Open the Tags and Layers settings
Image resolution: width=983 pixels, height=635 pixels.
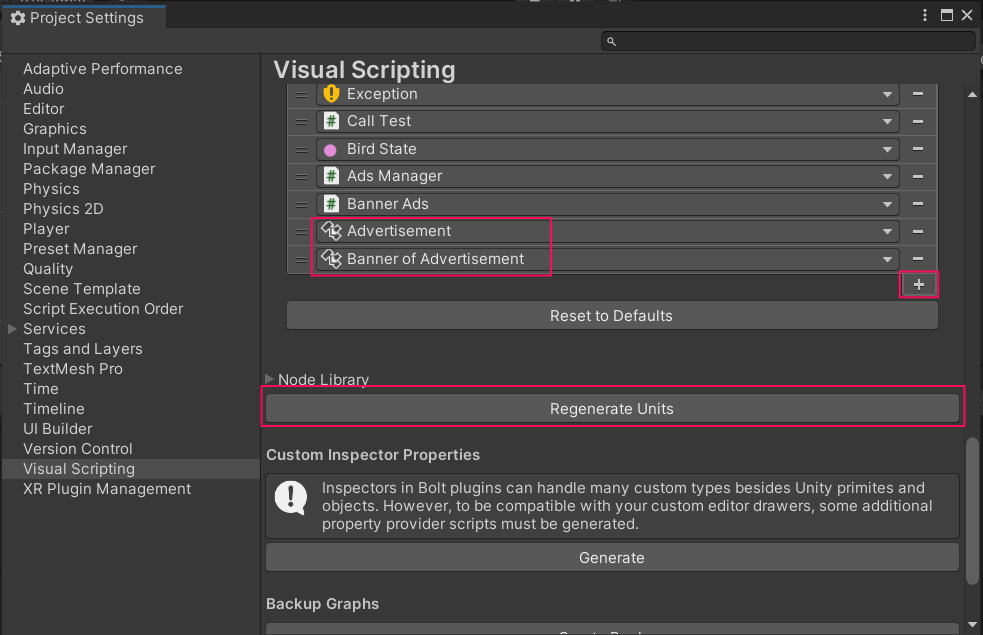click(83, 349)
